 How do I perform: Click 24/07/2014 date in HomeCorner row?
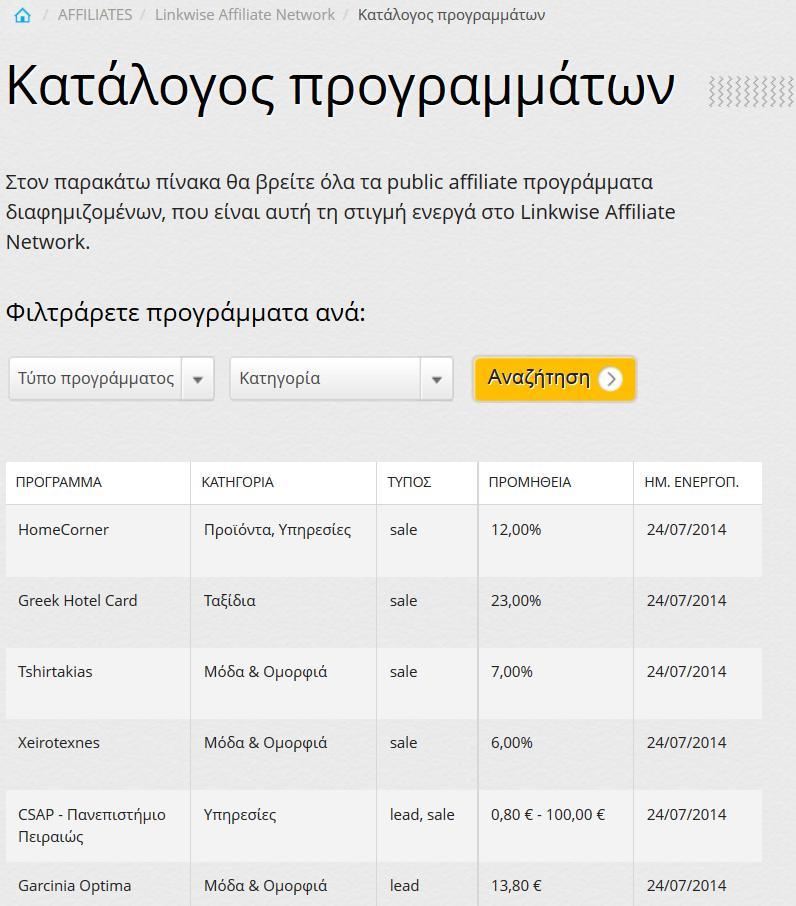pyautogui.click(x=686, y=530)
